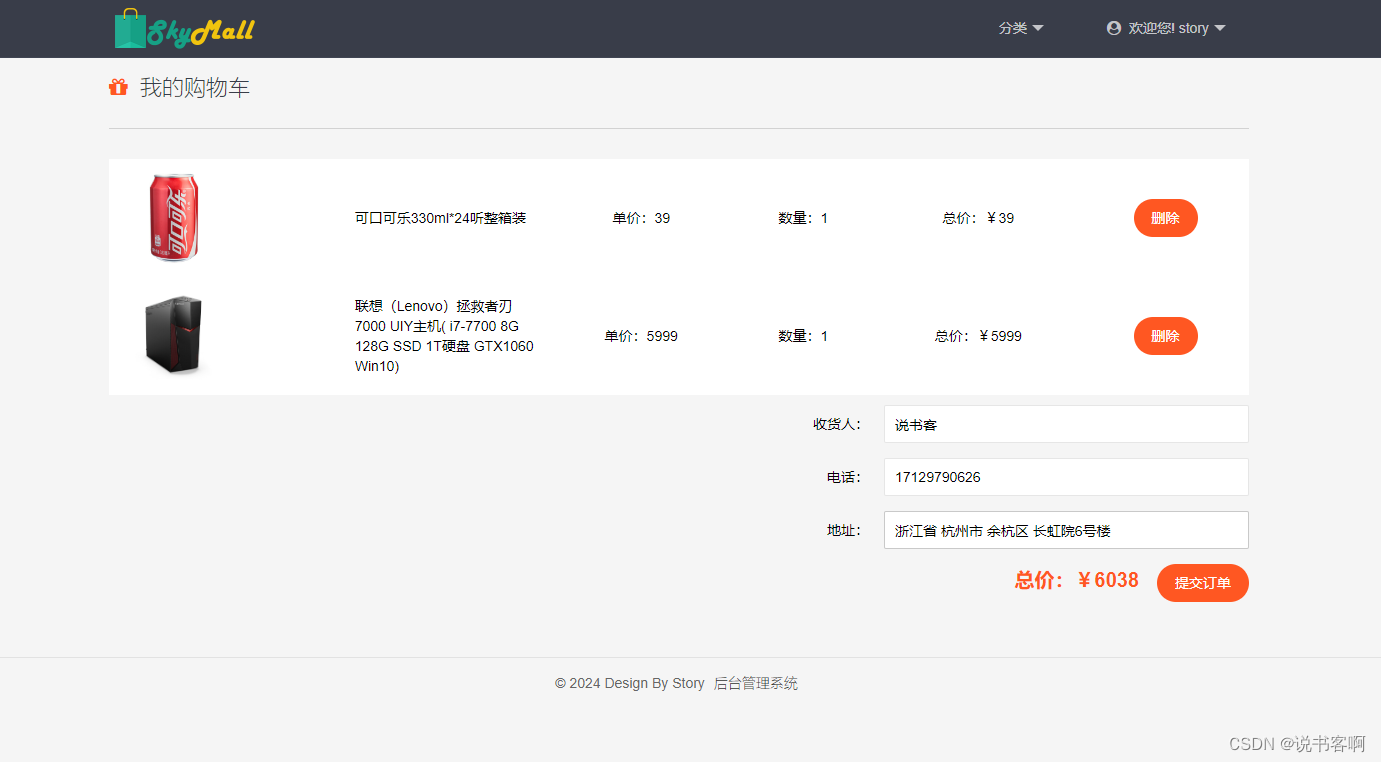Click the SkyMall logo
The height and width of the screenshot is (762, 1381).
[185, 29]
